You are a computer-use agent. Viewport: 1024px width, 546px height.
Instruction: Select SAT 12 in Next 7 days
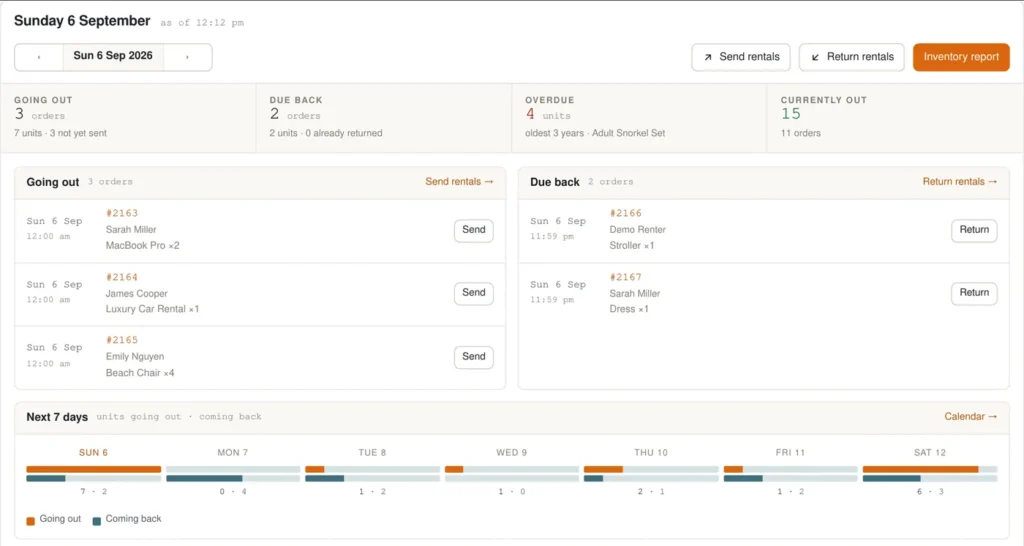930,453
